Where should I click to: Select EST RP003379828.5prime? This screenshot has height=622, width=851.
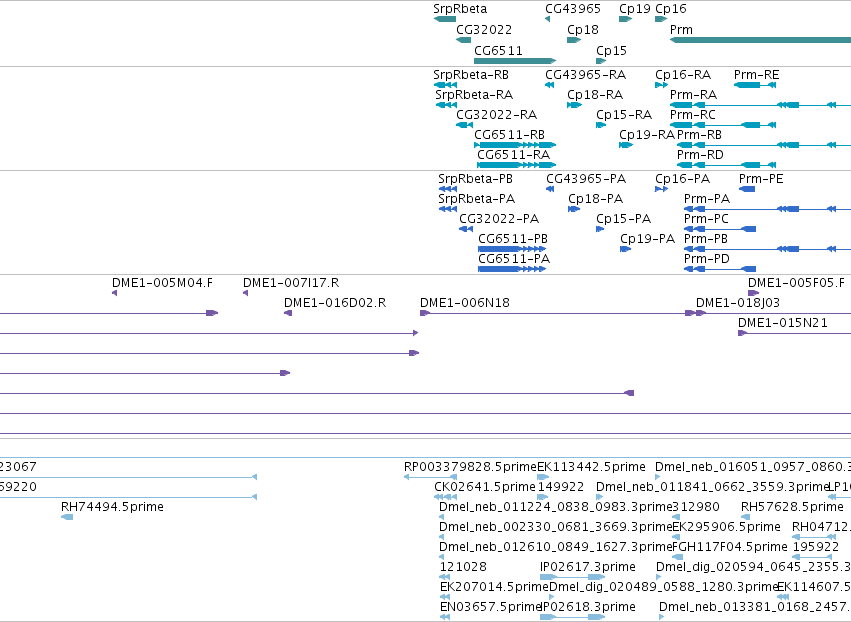[430, 477]
